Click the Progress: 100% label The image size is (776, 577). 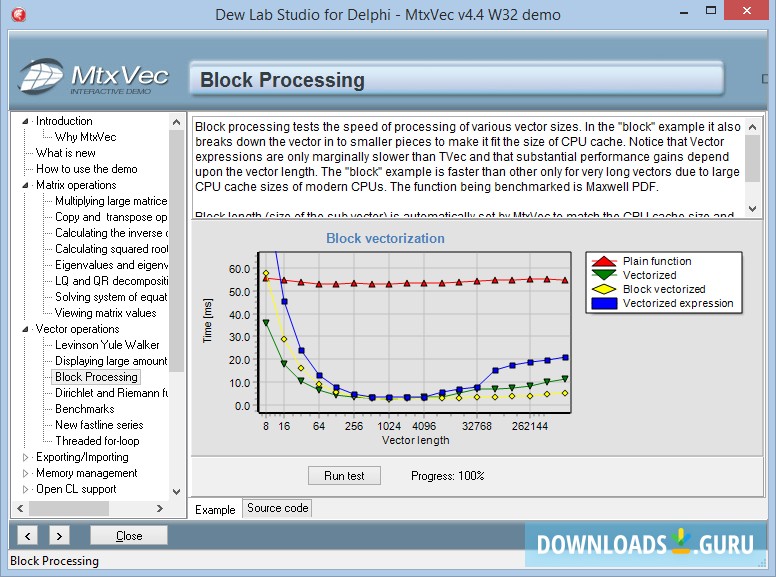click(x=447, y=476)
